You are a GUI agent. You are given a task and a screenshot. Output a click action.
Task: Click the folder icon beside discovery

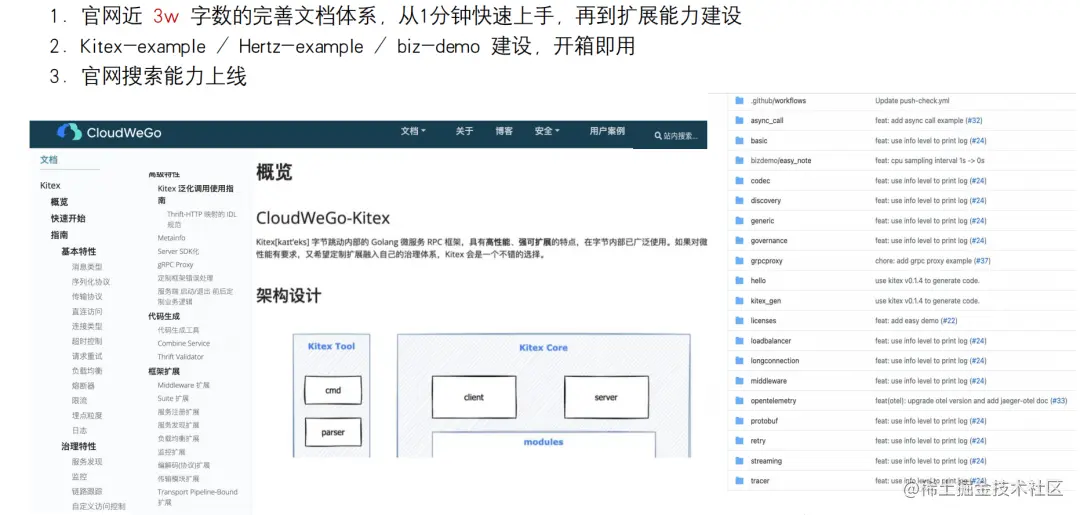739,200
